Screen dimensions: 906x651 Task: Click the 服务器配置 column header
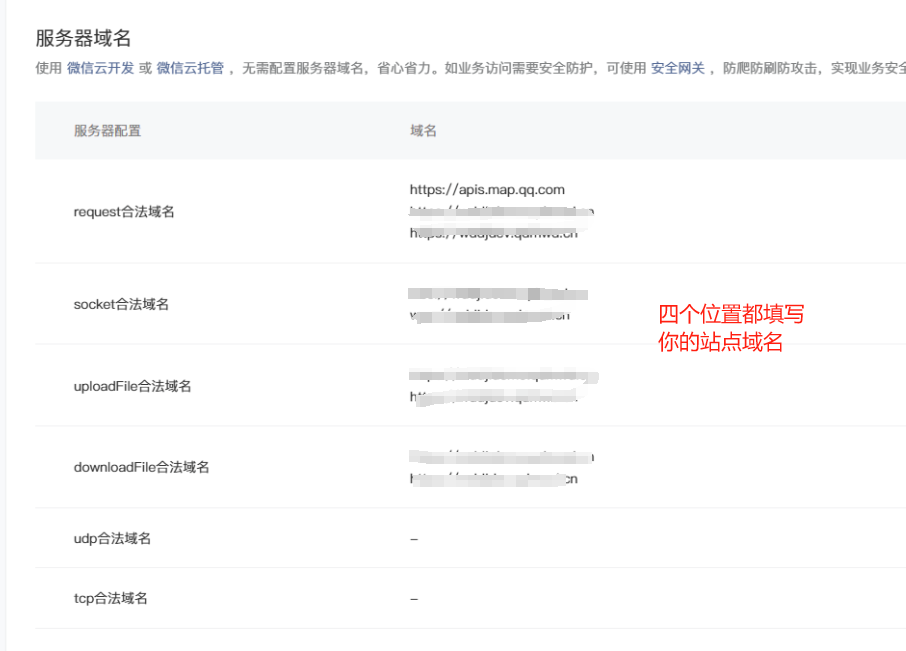click(x=107, y=131)
